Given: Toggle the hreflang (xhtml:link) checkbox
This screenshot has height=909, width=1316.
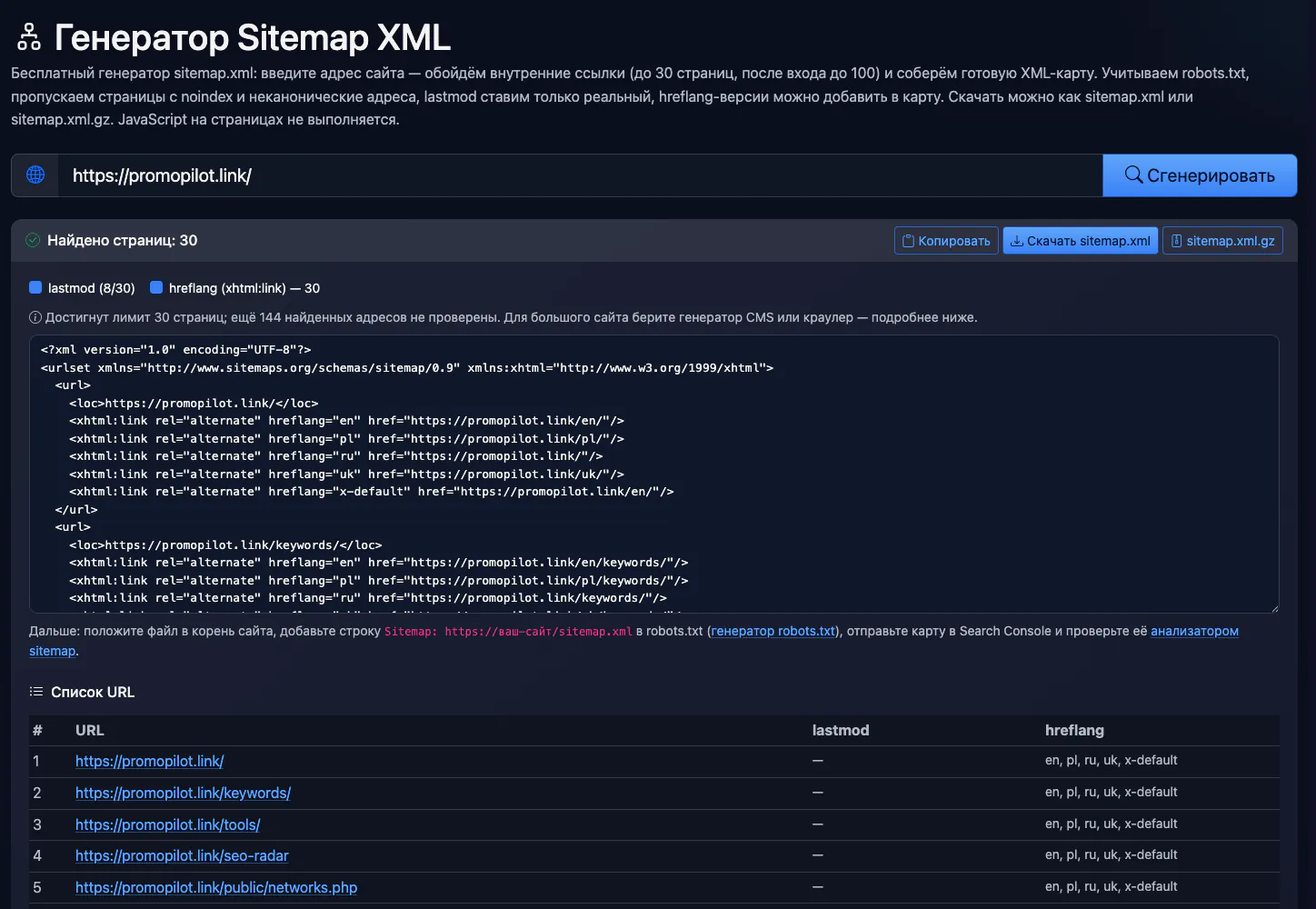Looking at the screenshot, I should pos(156,287).
